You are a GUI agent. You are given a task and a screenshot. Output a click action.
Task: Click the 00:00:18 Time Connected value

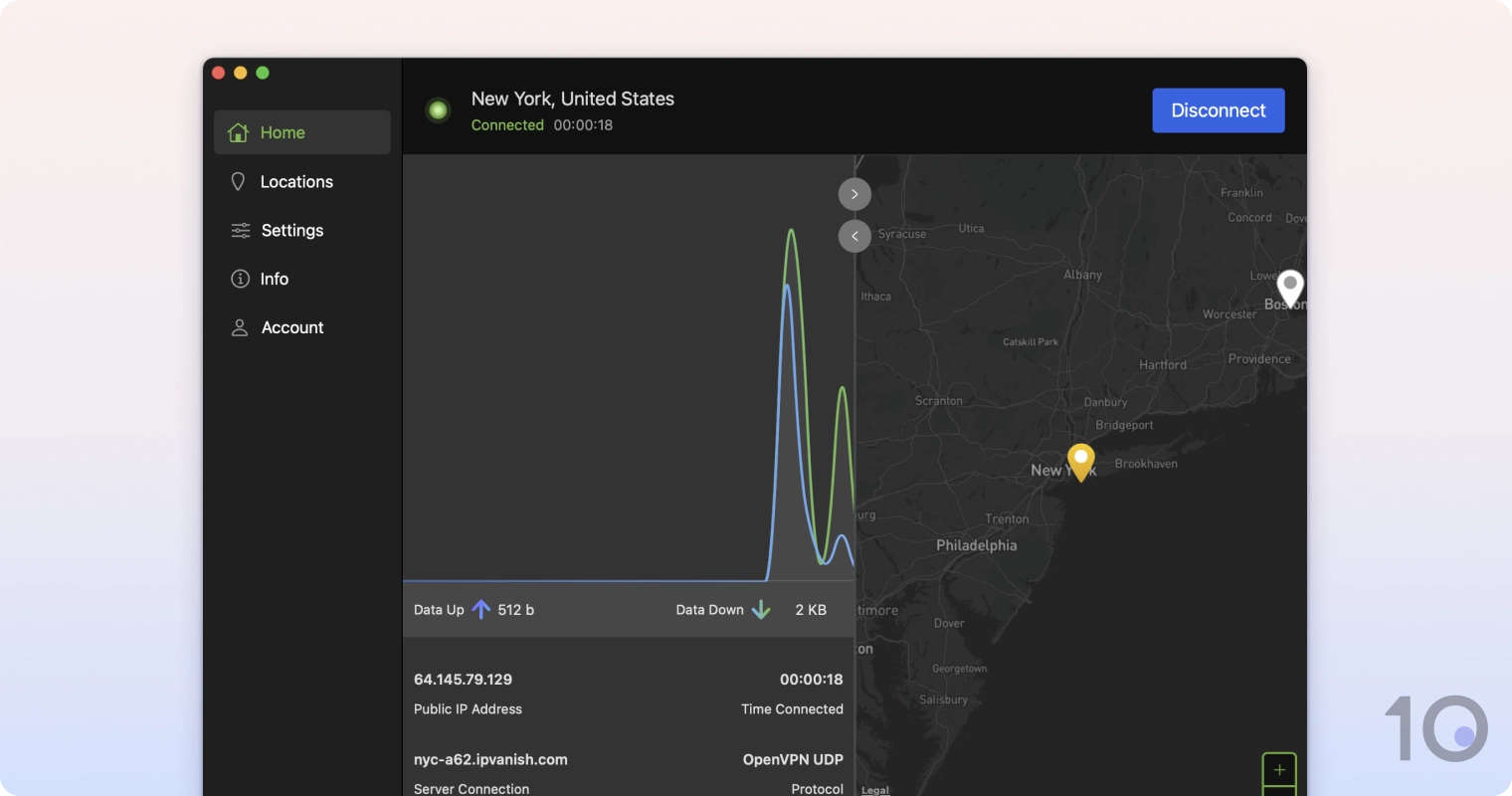click(x=811, y=680)
